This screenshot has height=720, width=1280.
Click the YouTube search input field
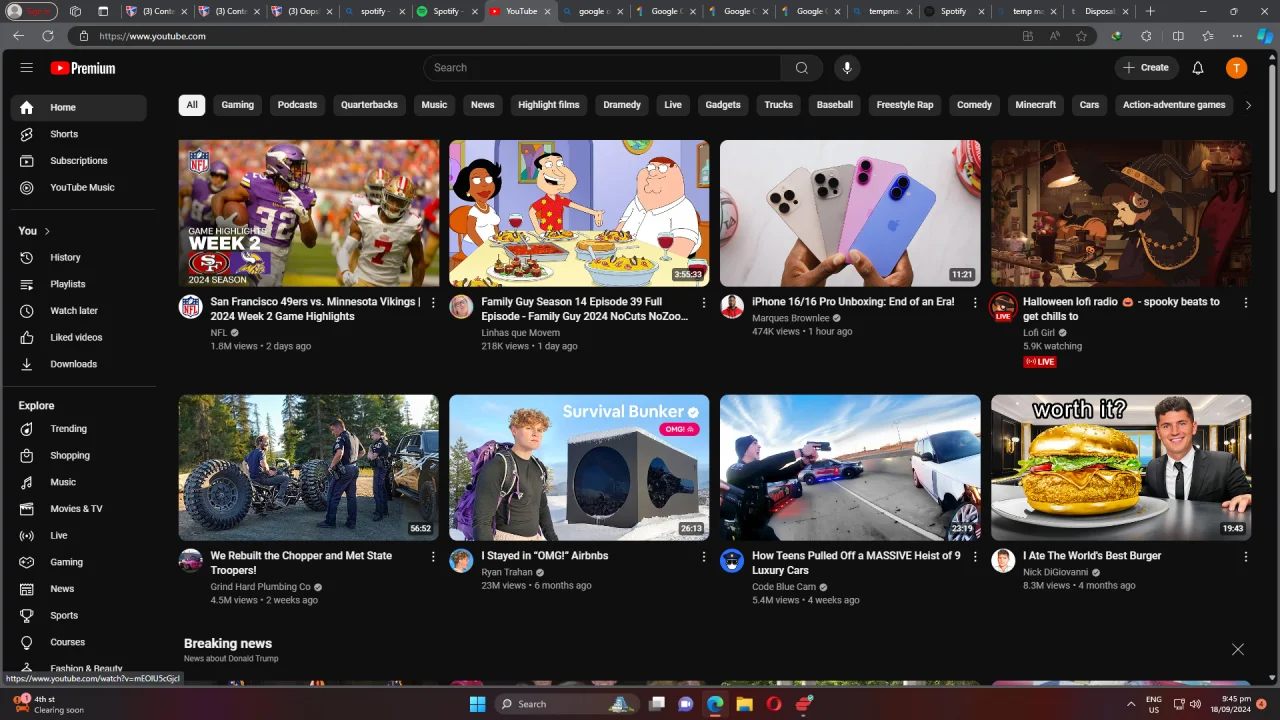tap(602, 68)
